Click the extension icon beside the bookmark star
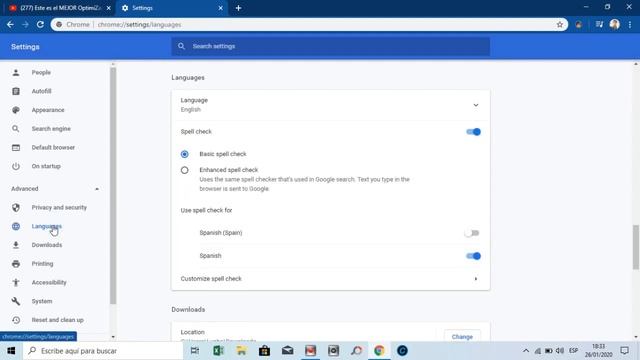 579,24
